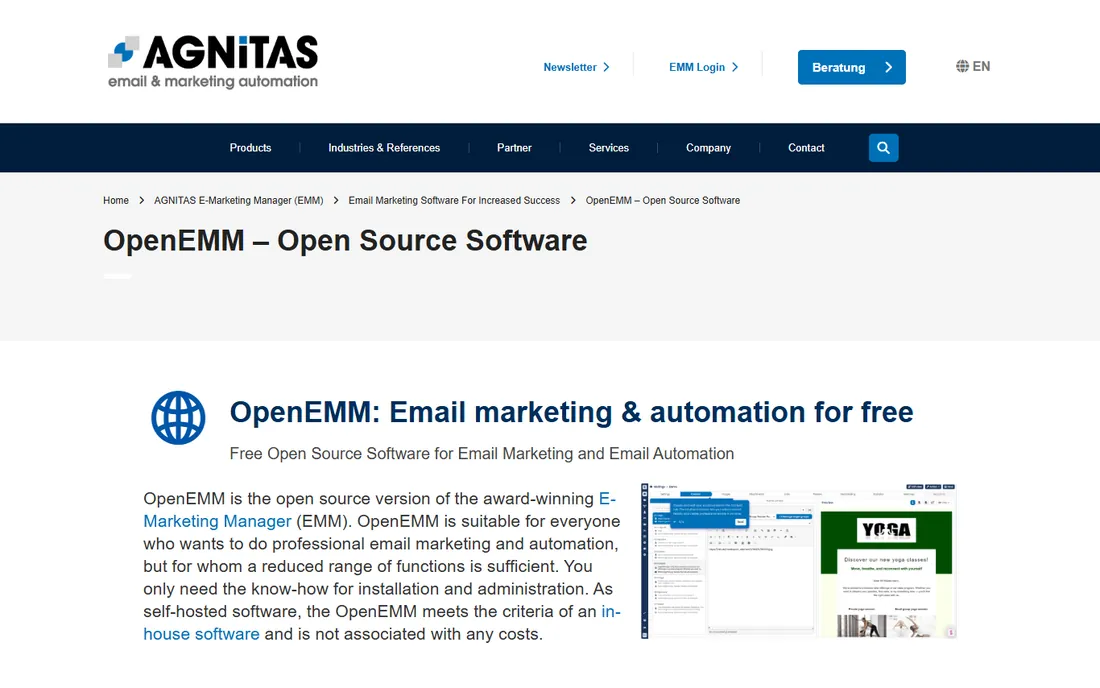The image size is (1100, 688).
Task: Open the Newsletter link
Action: click(x=576, y=67)
